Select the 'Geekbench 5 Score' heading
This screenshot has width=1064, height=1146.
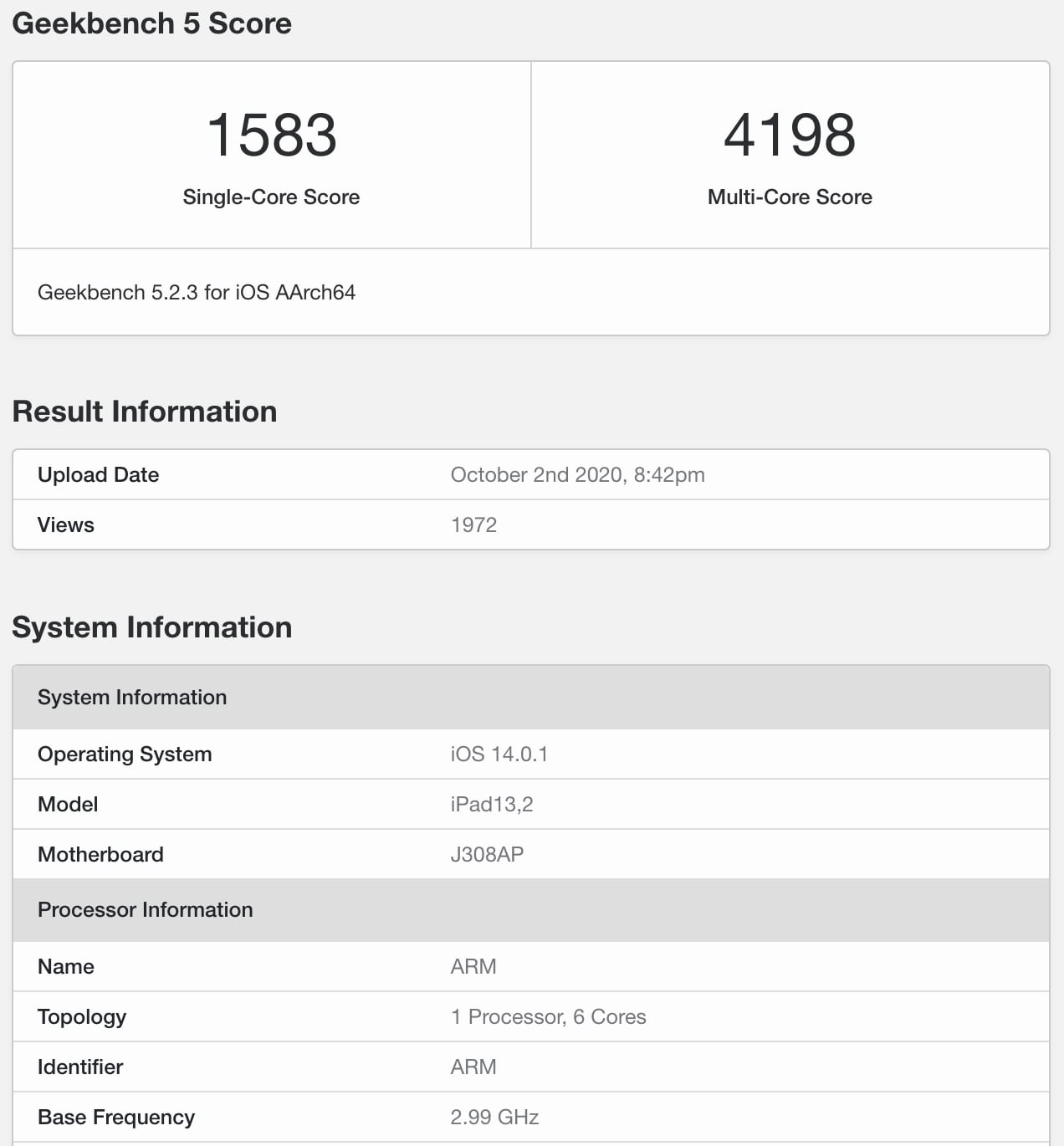(151, 23)
